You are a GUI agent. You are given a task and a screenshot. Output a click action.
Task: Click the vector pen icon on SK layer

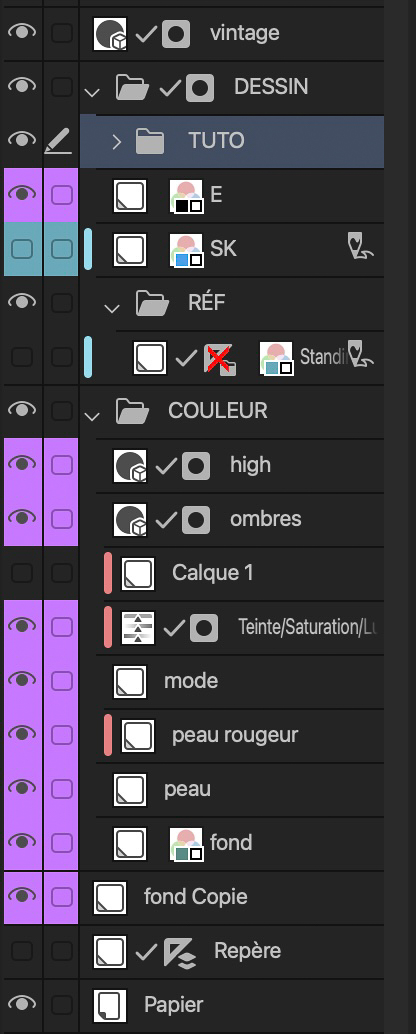pos(361,247)
